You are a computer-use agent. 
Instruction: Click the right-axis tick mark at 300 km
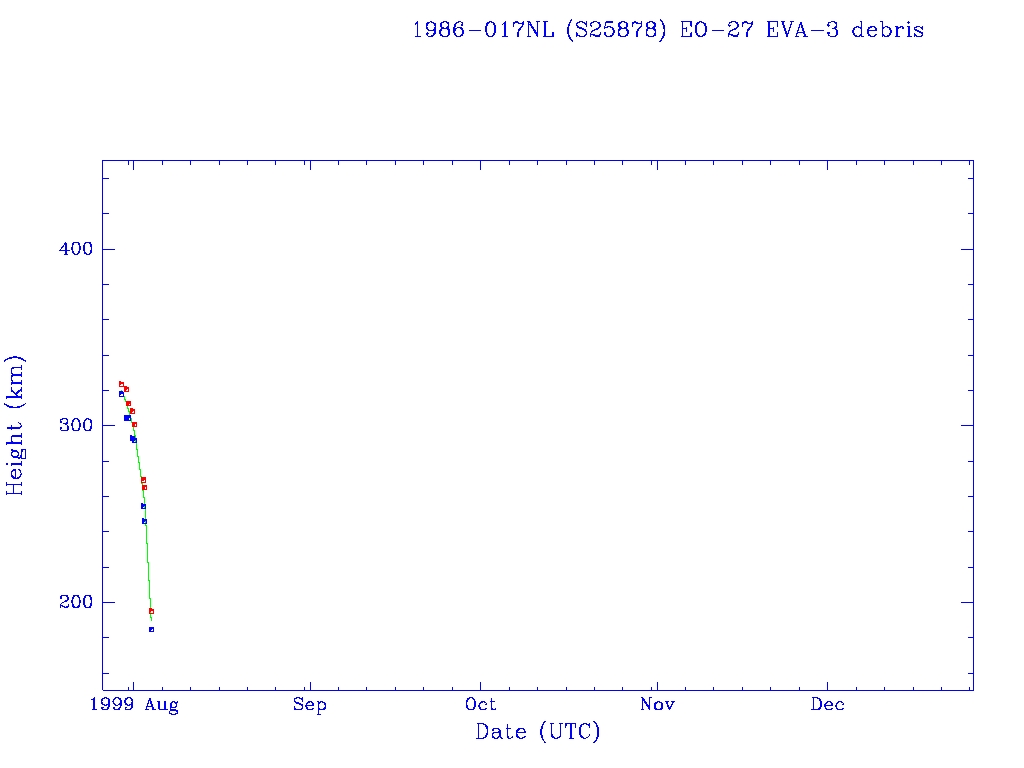(x=967, y=425)
